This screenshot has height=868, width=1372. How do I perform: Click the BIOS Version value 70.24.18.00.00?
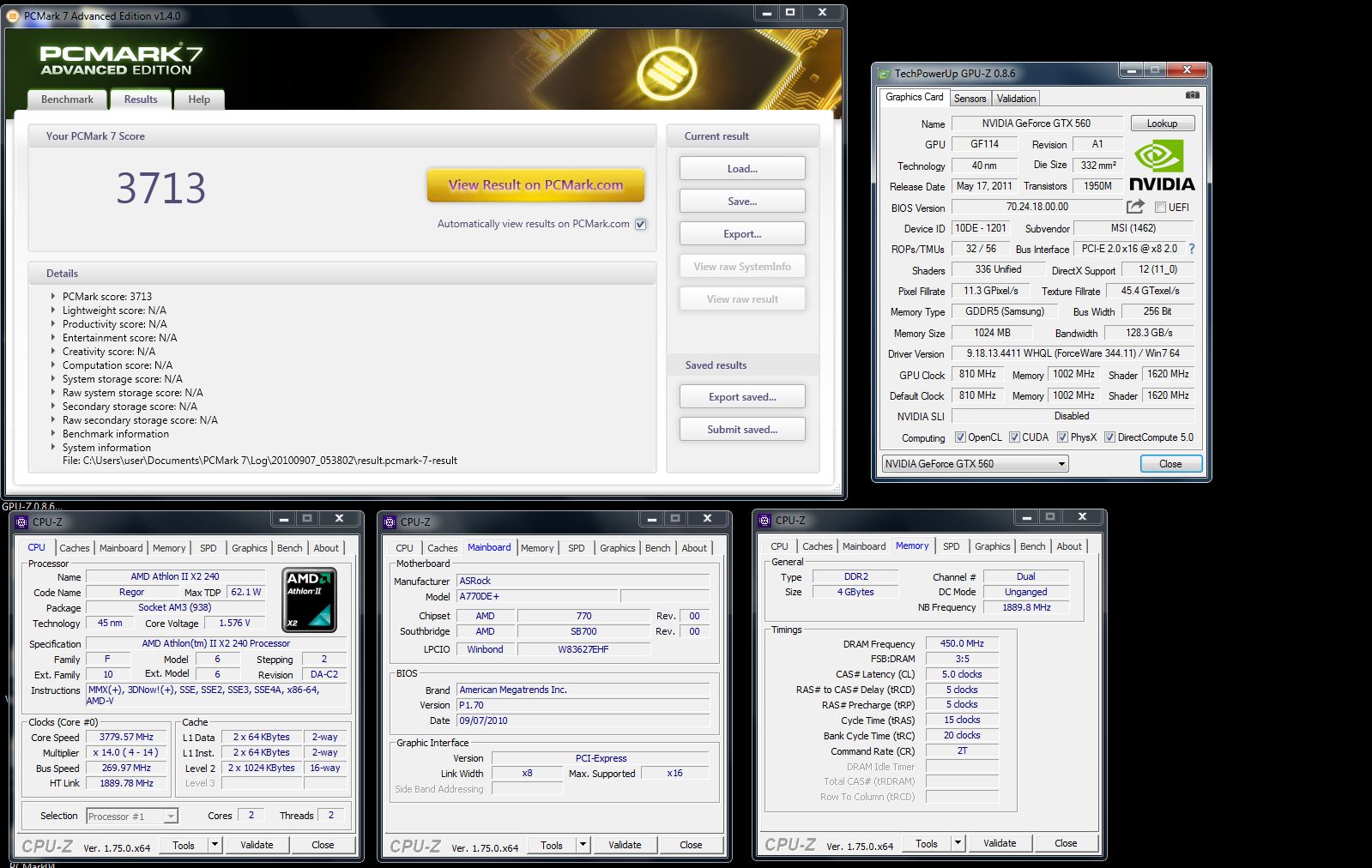[1037, 207]
